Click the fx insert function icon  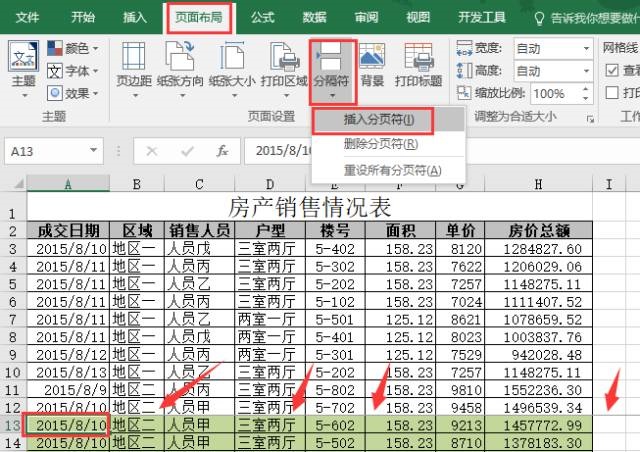pyautogui.click(x=222, y=151)
